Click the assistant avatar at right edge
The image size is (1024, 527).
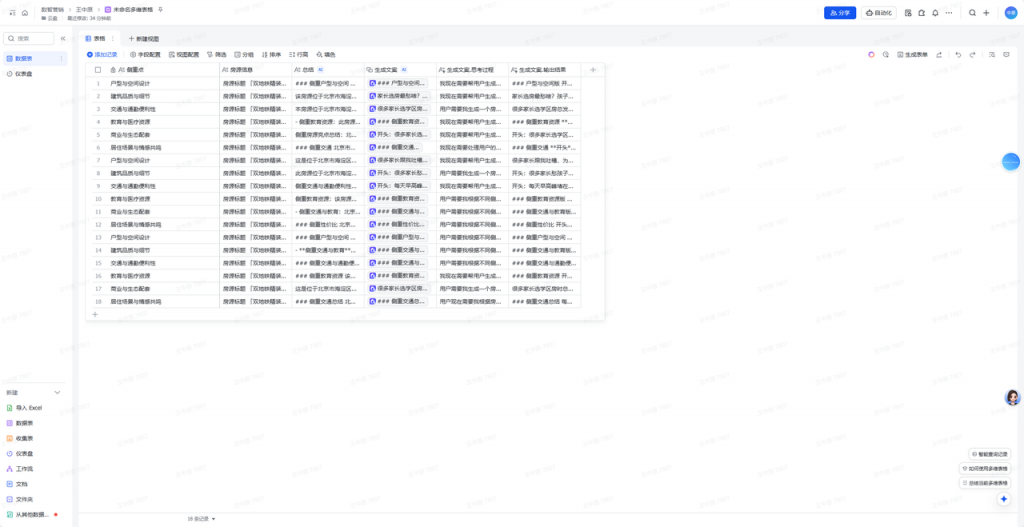click(1012, 397)
